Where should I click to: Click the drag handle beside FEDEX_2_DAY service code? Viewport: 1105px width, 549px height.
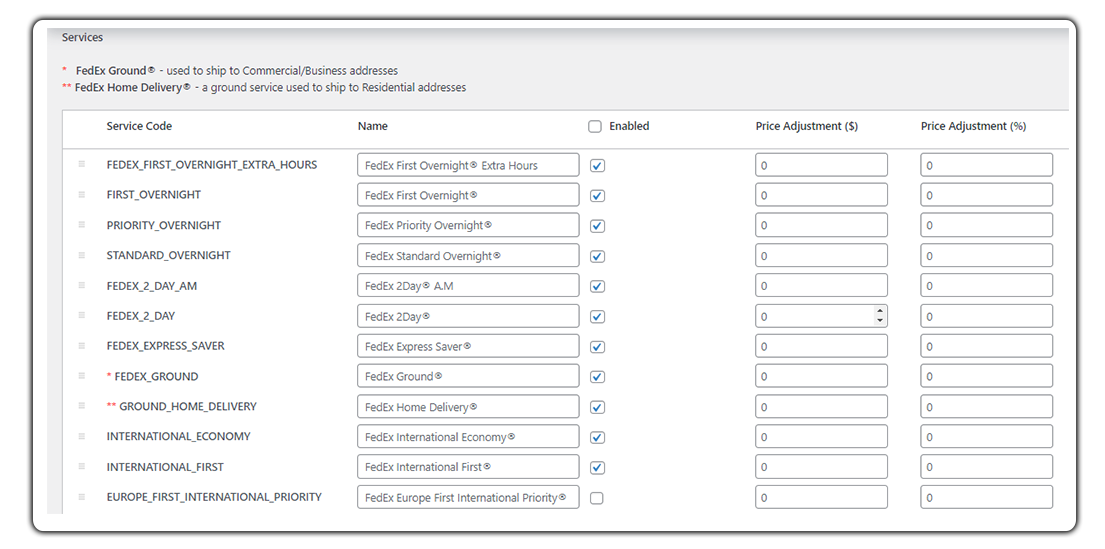82,316
